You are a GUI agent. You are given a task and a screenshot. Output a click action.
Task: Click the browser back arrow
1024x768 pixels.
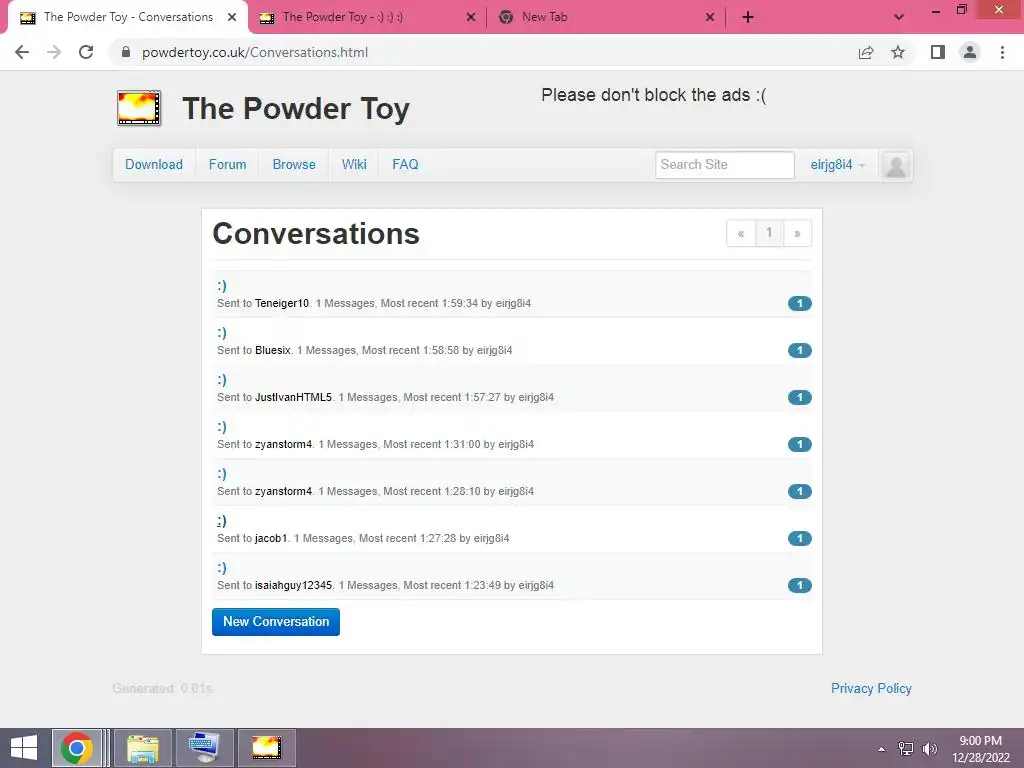22,52
